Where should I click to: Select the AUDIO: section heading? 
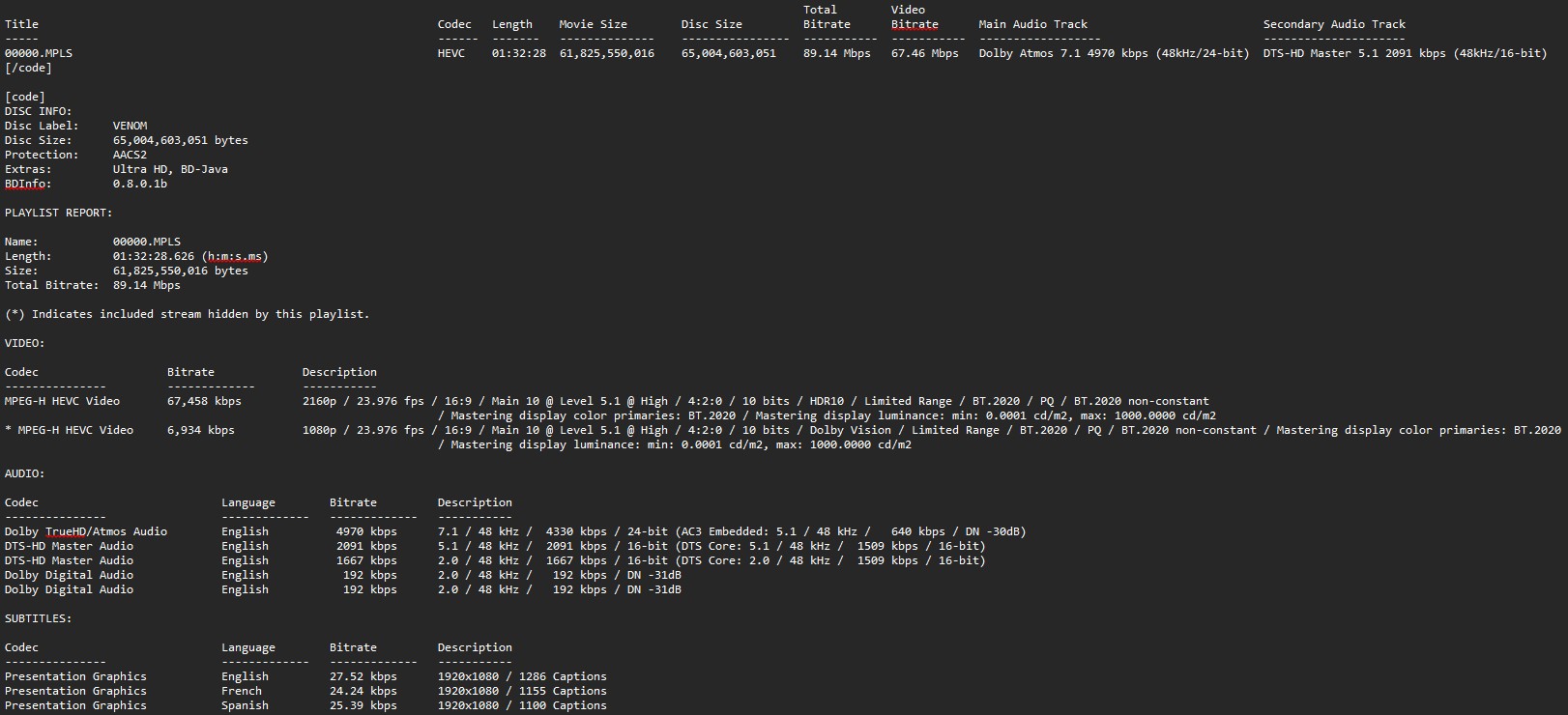(25, 473)
